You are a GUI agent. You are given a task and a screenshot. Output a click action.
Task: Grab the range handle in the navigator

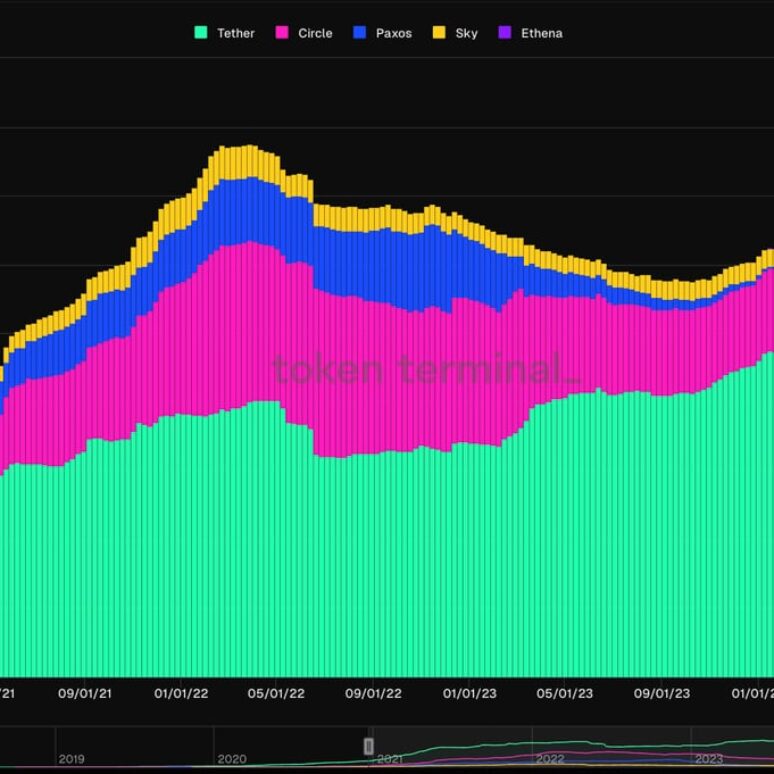tap(369, 746)
